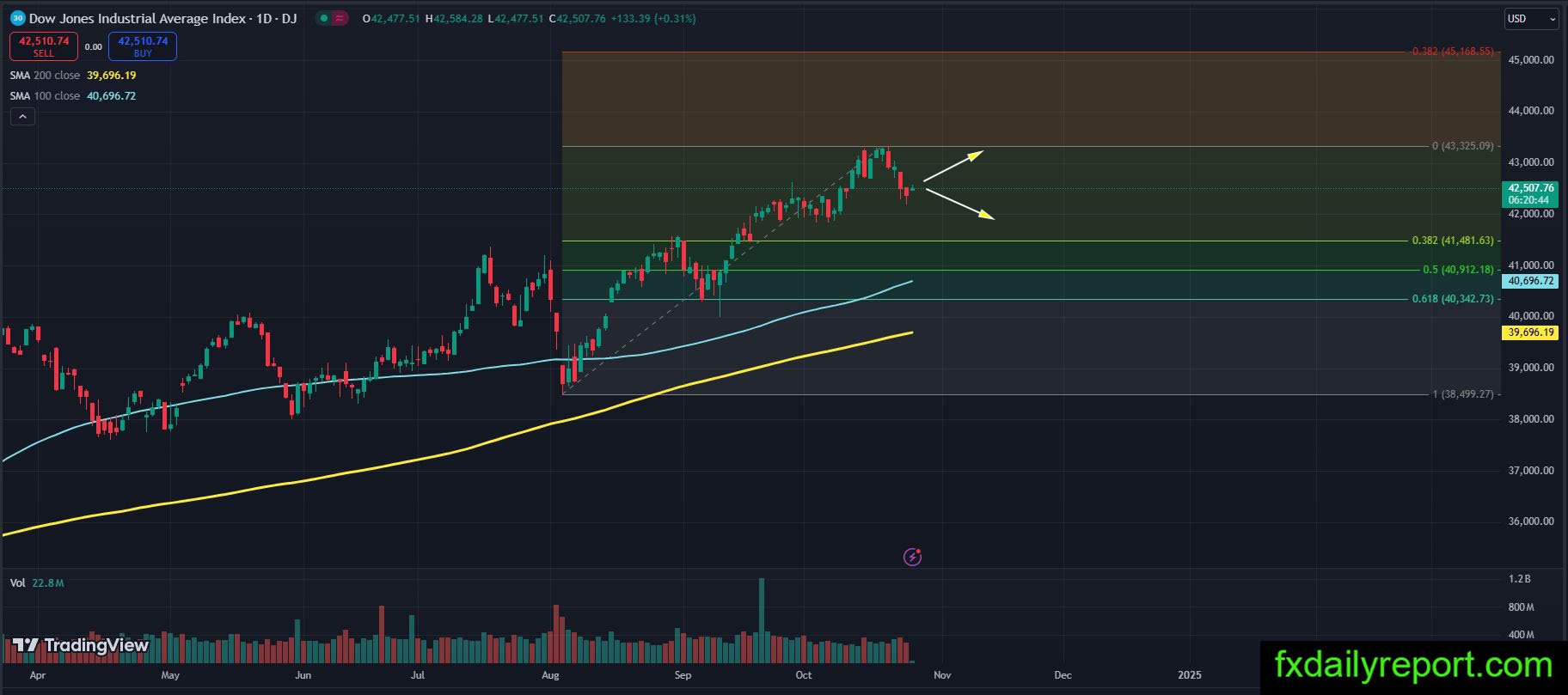The width and height of the screenshot is (1568, 695).
Task: Click the BUY 42,510.74 button
Action: pos(143,46)
